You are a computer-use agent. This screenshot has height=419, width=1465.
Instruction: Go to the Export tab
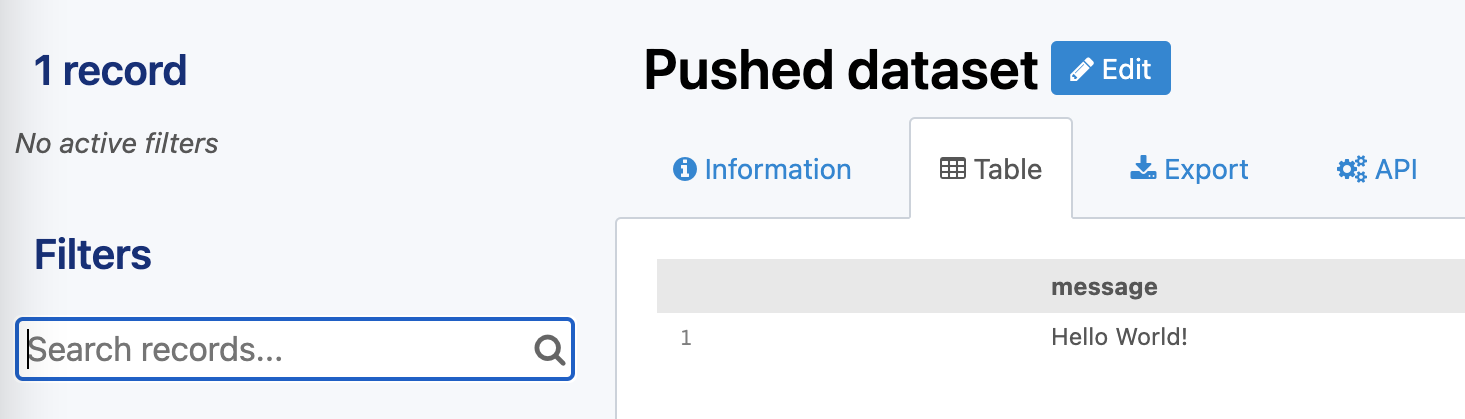click(1206, 169)
